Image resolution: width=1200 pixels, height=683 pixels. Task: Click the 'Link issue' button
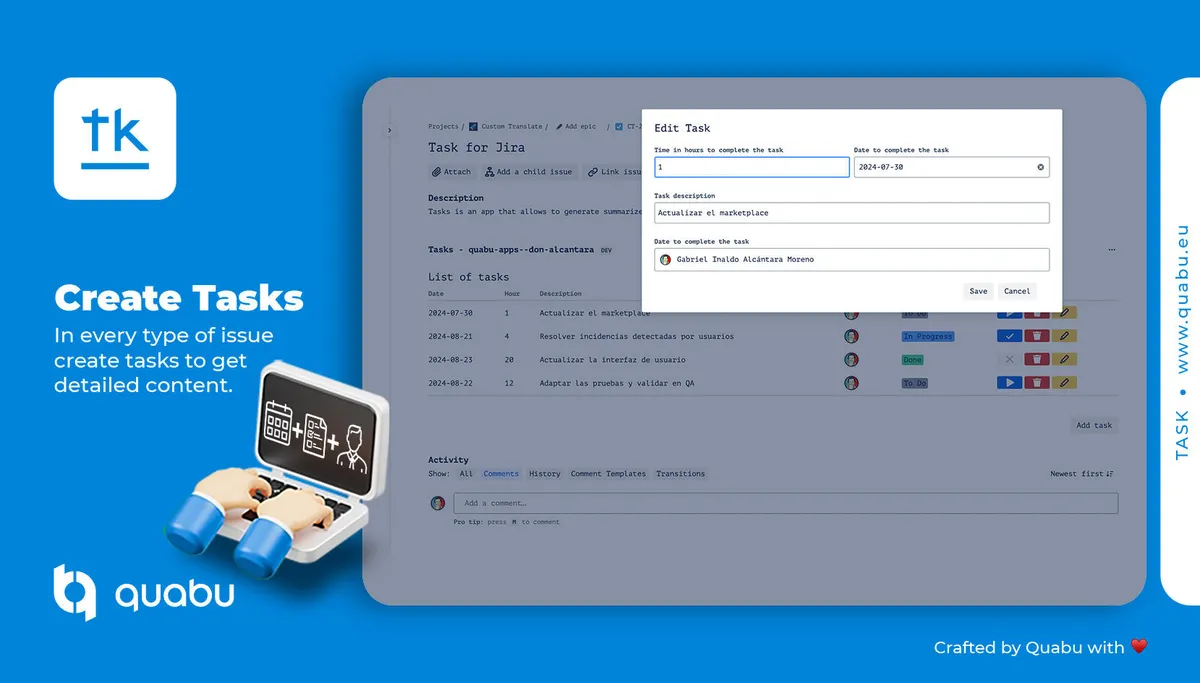tap(614, 172)
